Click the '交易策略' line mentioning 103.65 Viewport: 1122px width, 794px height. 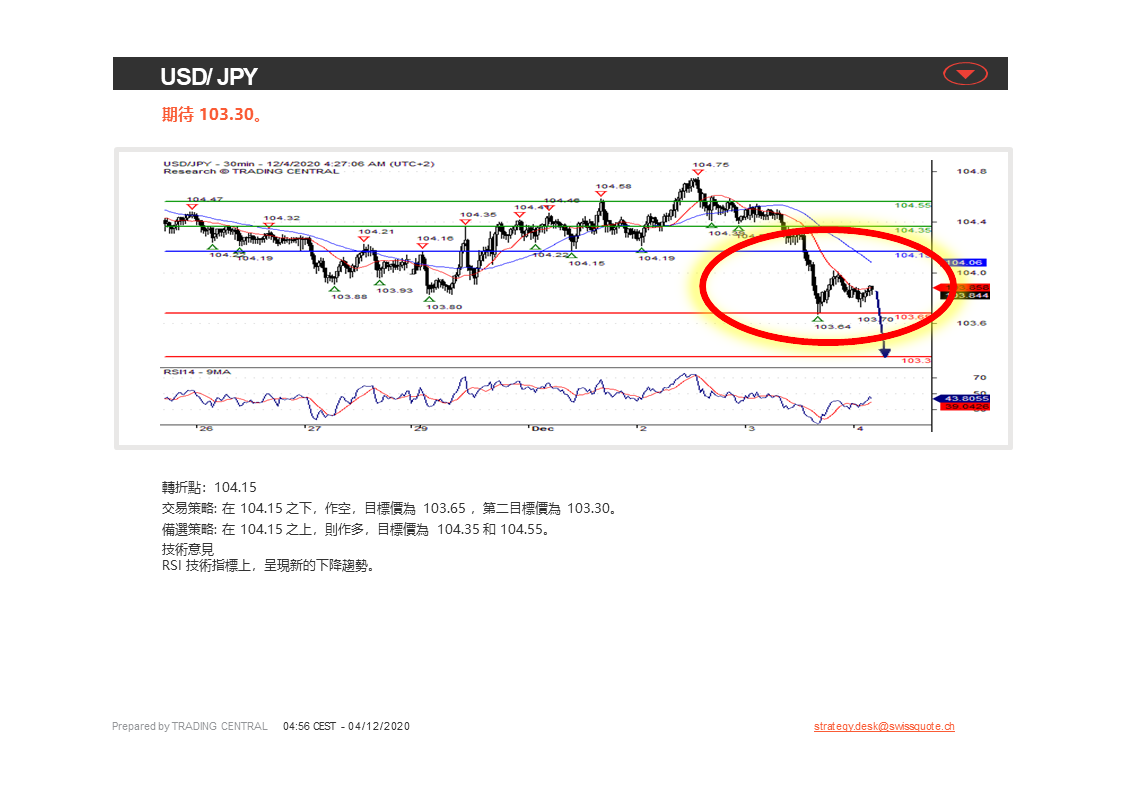coord(389,509)
